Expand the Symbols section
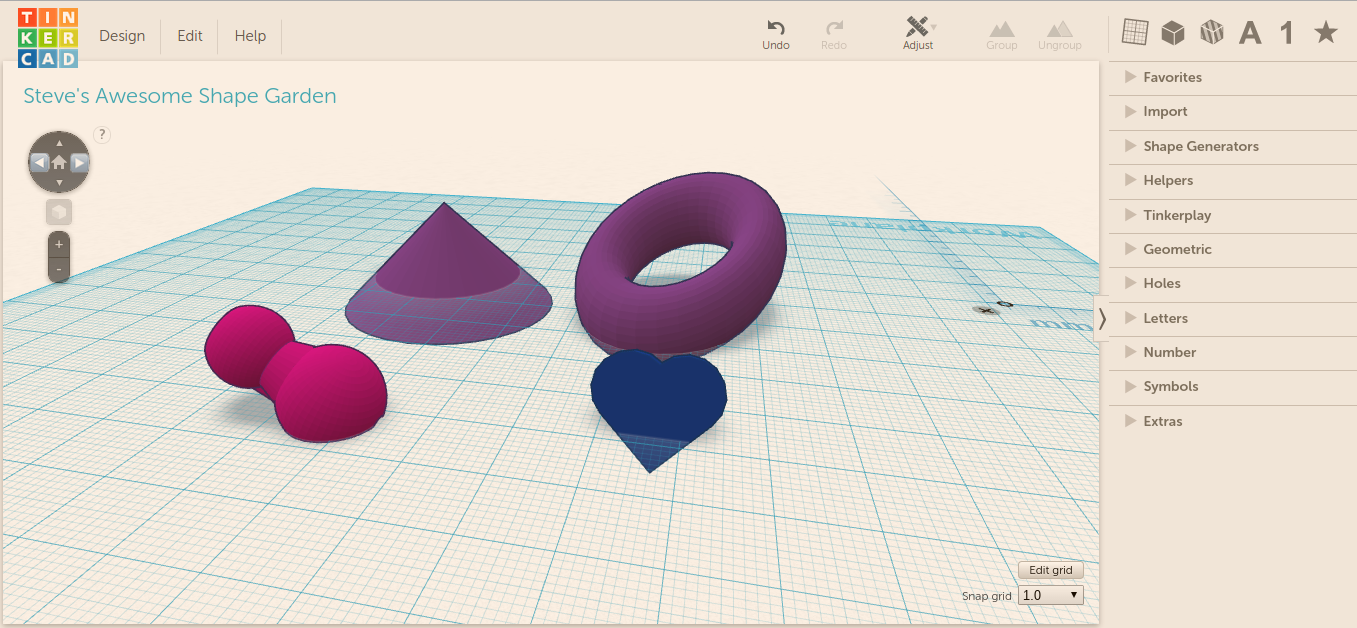 tap(1233, 387)
